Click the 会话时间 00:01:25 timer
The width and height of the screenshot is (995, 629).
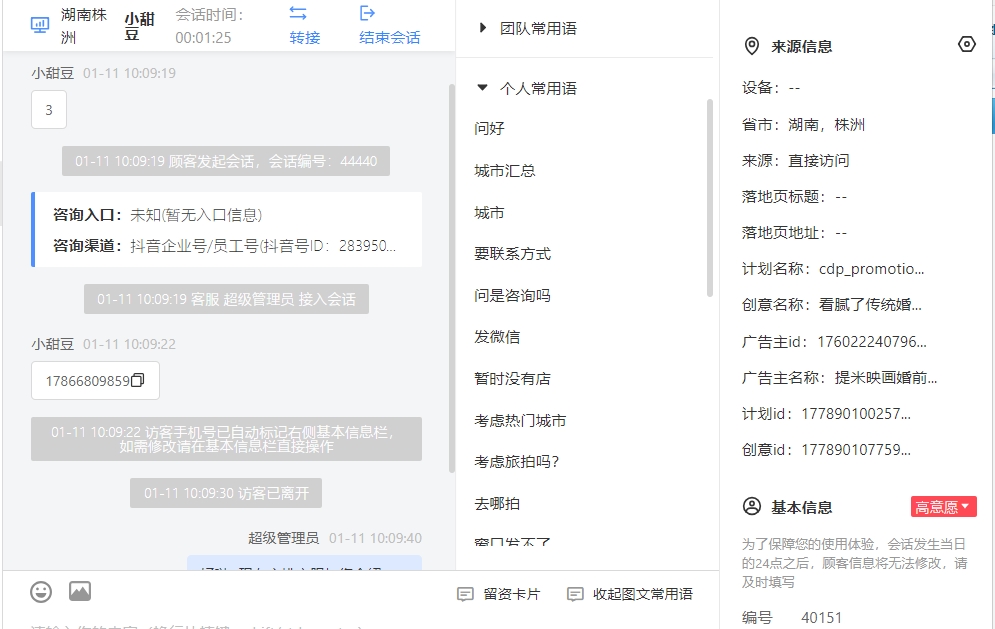point(209,26)
